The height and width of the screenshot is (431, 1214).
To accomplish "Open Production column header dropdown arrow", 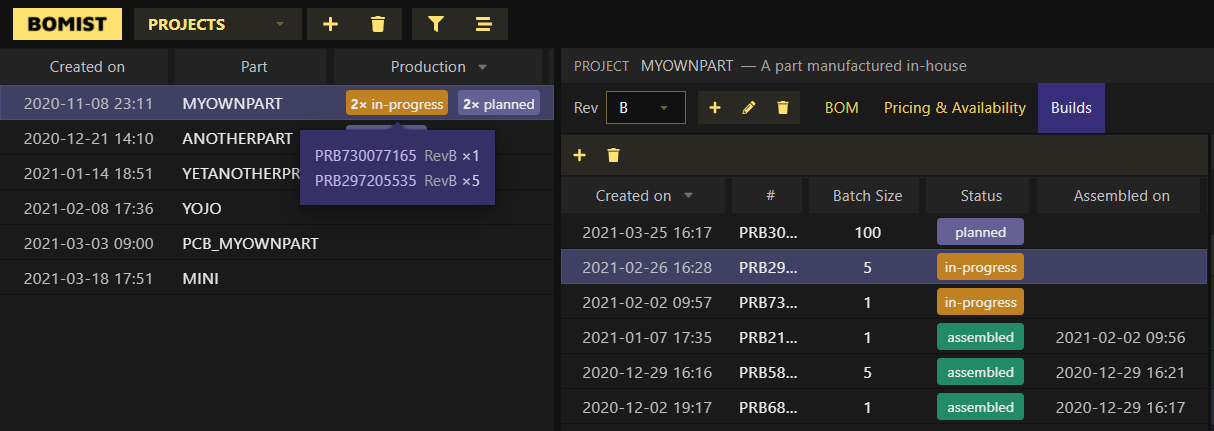I will pos(482,68).
